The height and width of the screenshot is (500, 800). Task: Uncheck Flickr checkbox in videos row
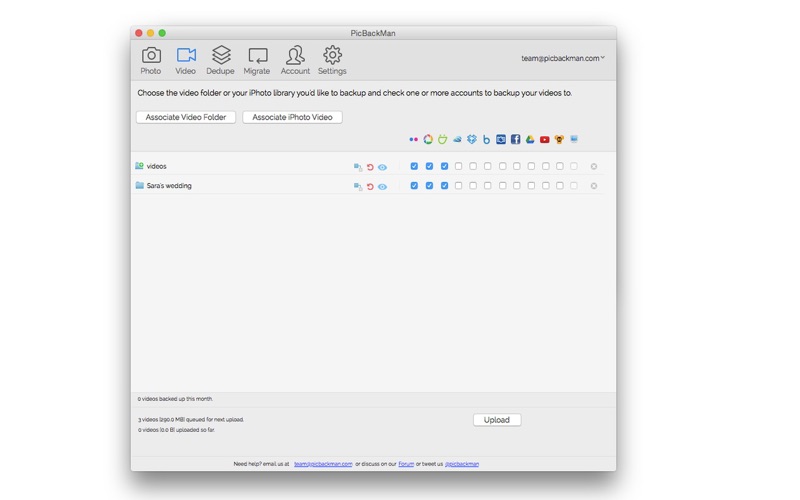point(414,166)
